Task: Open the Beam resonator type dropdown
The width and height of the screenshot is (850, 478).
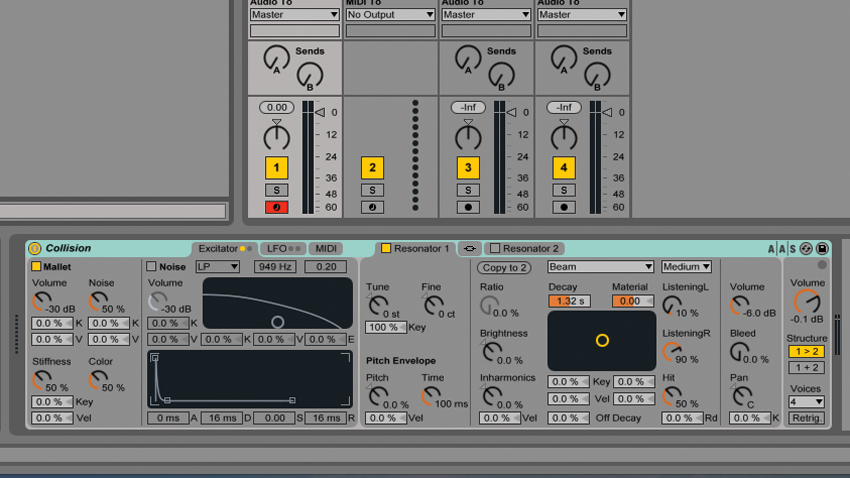Action: [x=601, y=267]
